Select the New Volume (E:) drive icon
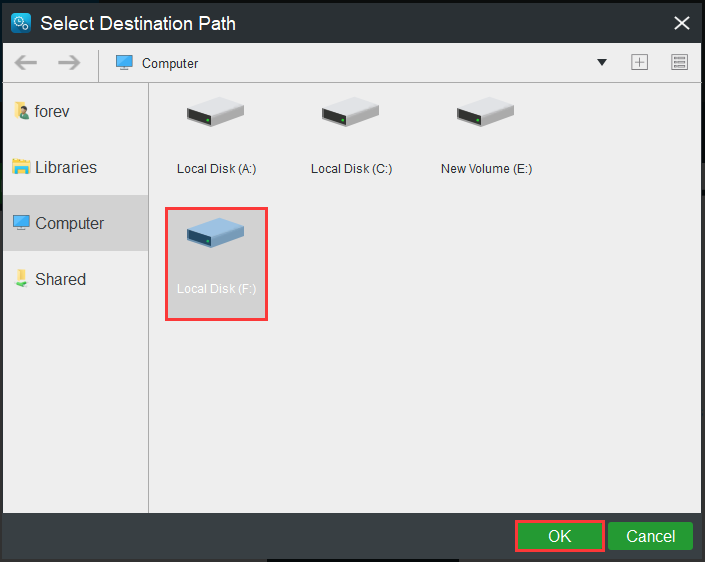The height and width of the screenshot is (562, 705). click(486, 112)
